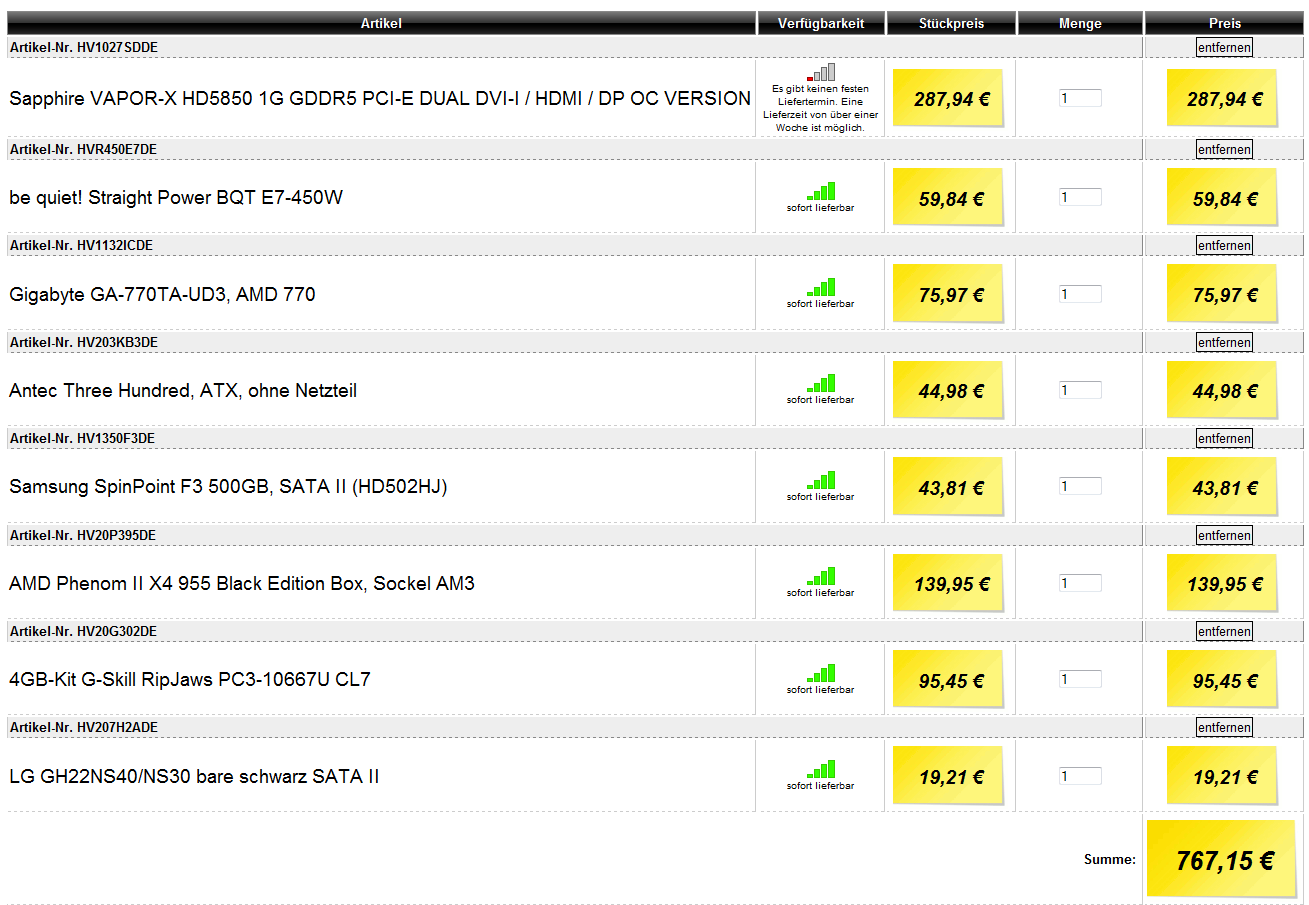Remove article HVR450E7DE with its entfernen button

[x=1224, y=149]
